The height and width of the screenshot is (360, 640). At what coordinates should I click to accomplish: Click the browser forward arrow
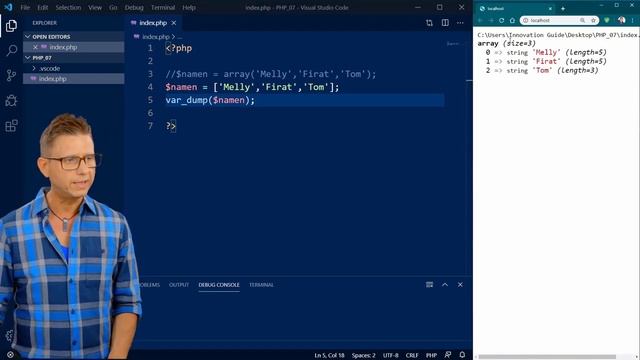[491, 20]
